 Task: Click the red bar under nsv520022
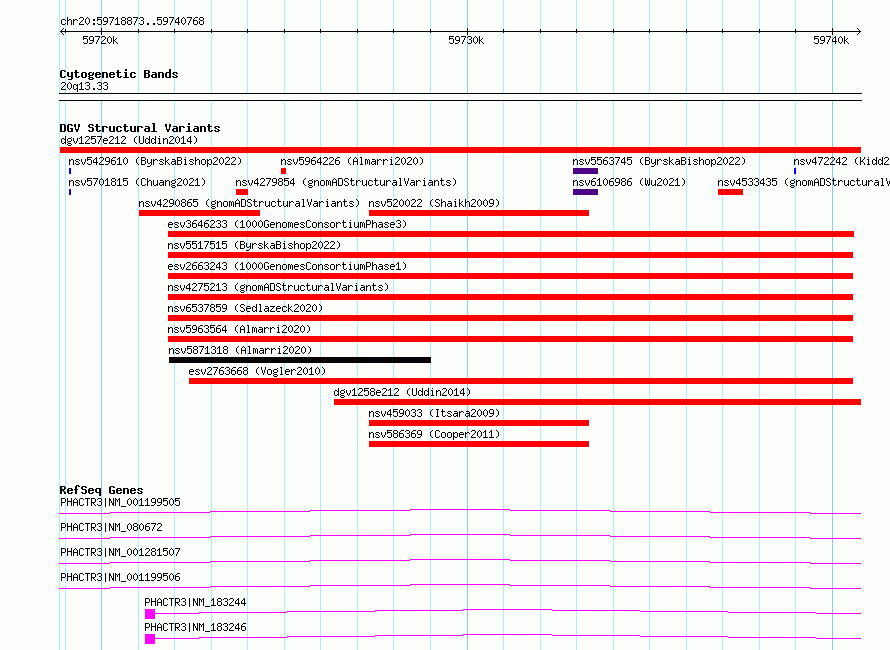click(x=478, y=213)
